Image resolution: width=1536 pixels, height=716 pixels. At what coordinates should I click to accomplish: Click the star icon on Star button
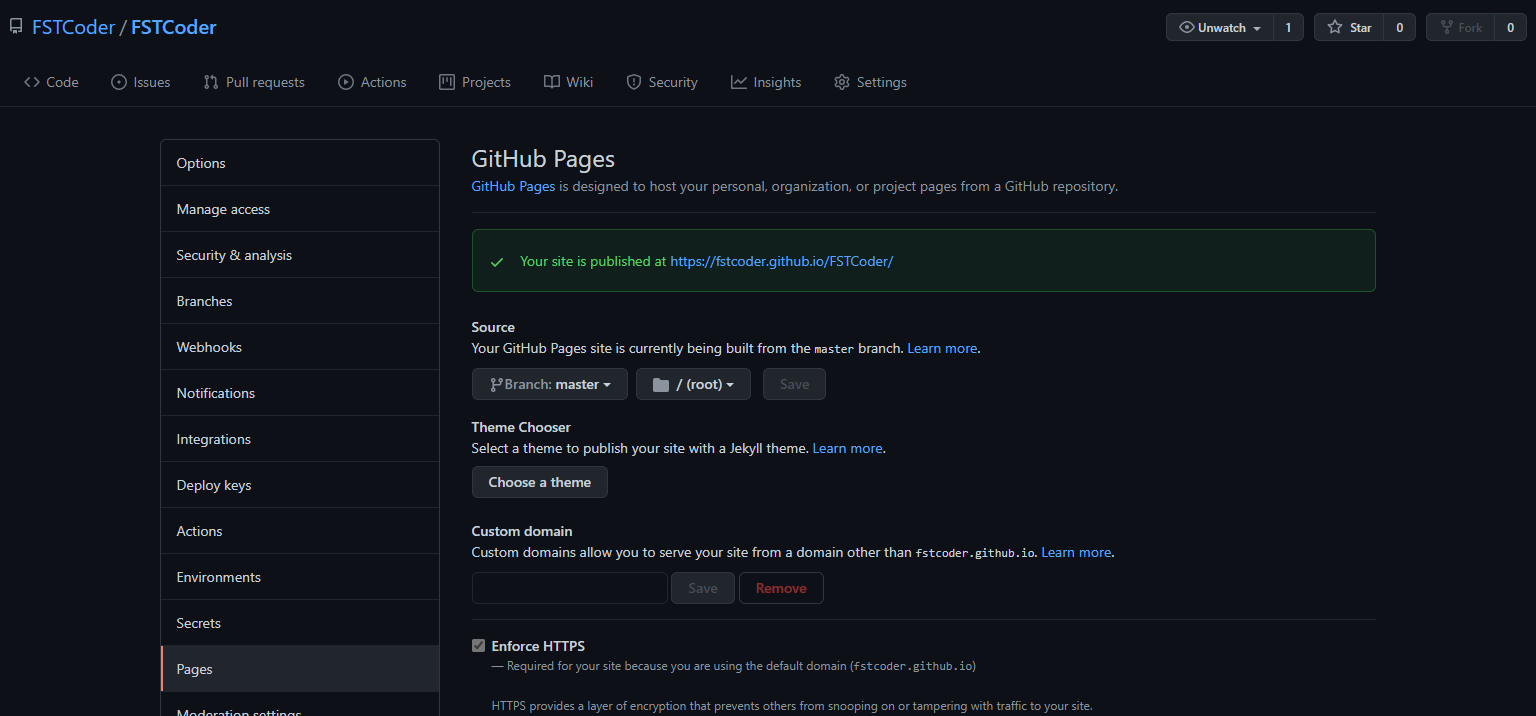pyautogui.click(x=1335, y=28)
